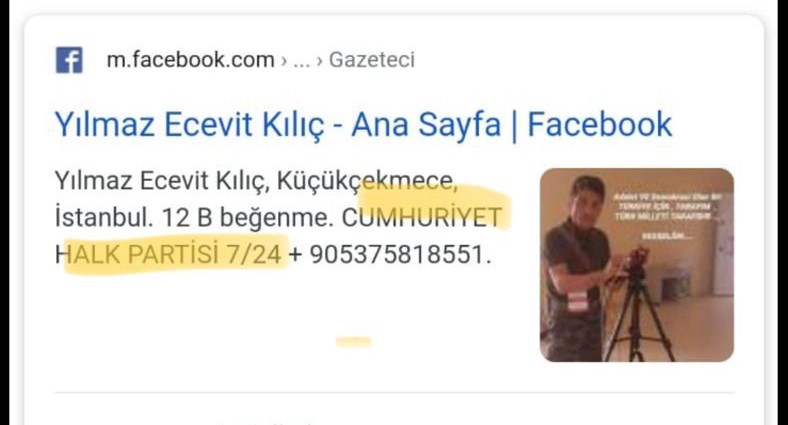Click the Ana Sayfa part of the title
788x425 pixels.
tap(426, 124)
